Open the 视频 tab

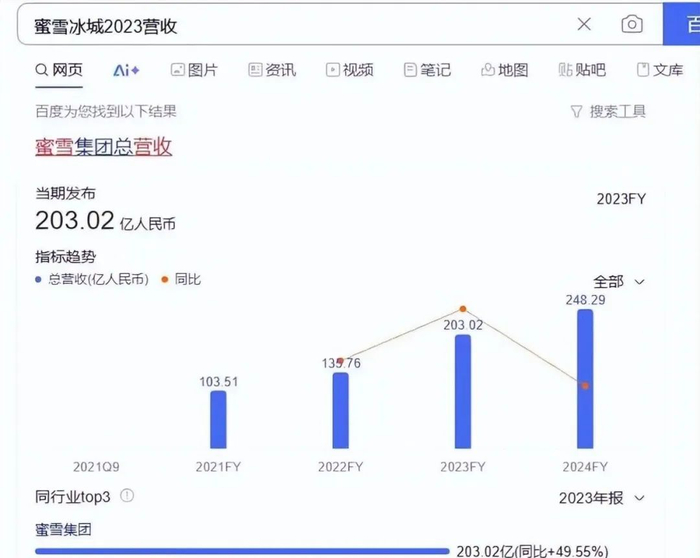point(350,70)
